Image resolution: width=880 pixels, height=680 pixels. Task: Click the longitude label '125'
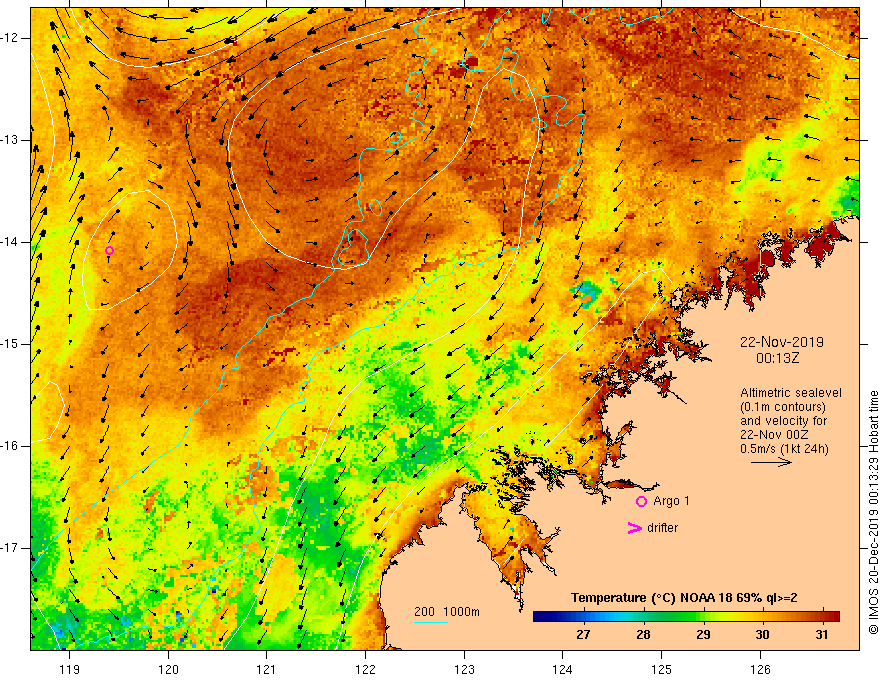661,669
